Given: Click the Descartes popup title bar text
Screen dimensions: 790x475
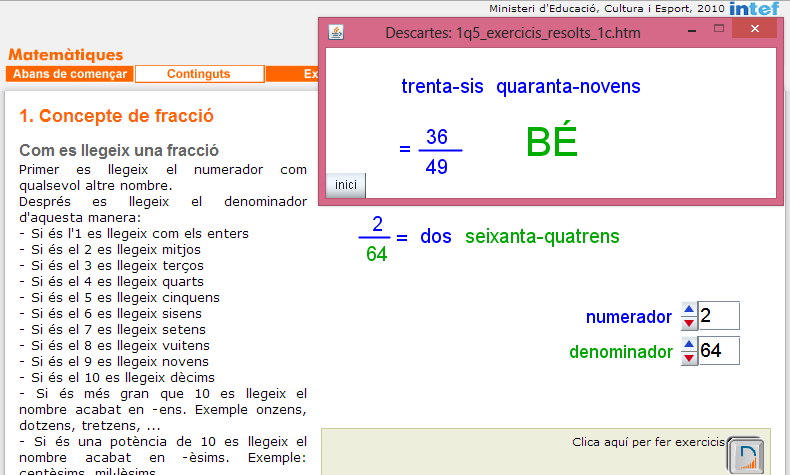Looking at the screenshot, I should (512, 32).
